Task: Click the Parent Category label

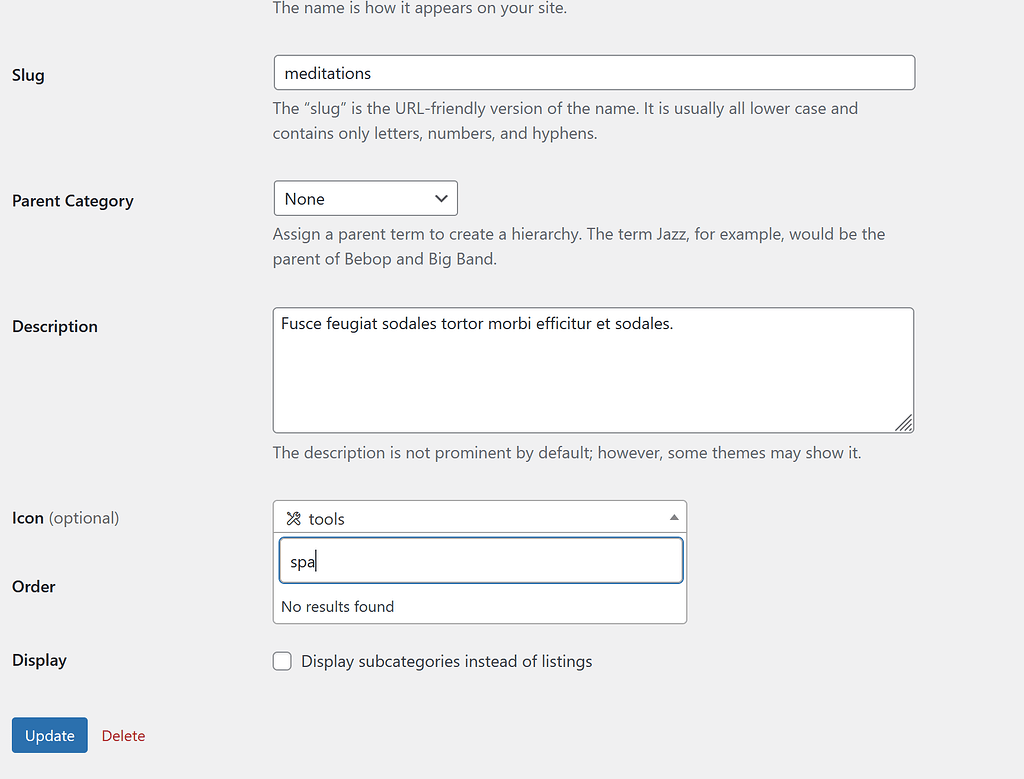Action: tap(72, 201)
